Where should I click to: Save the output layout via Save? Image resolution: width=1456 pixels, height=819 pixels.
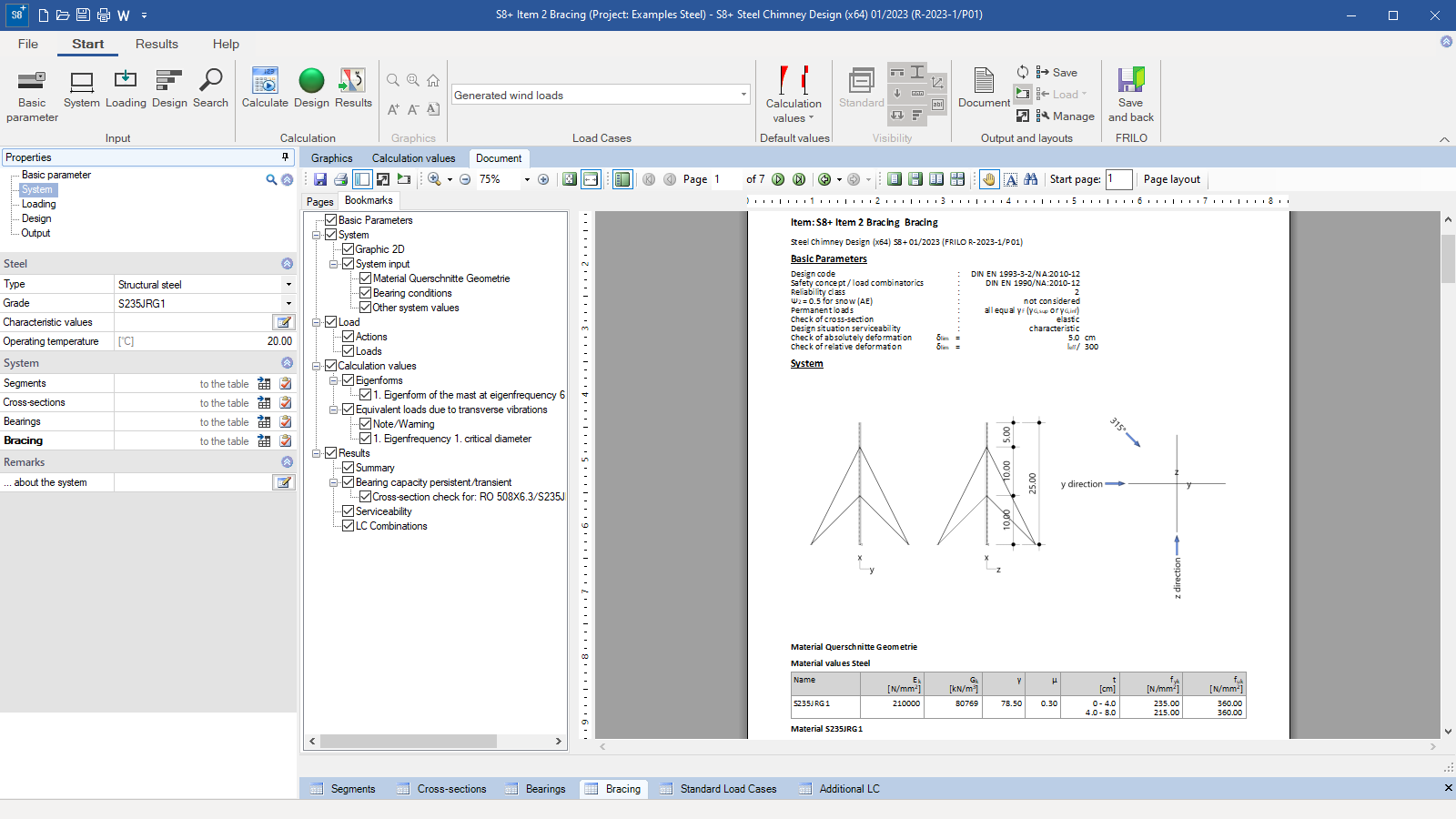pos(1057,73)
